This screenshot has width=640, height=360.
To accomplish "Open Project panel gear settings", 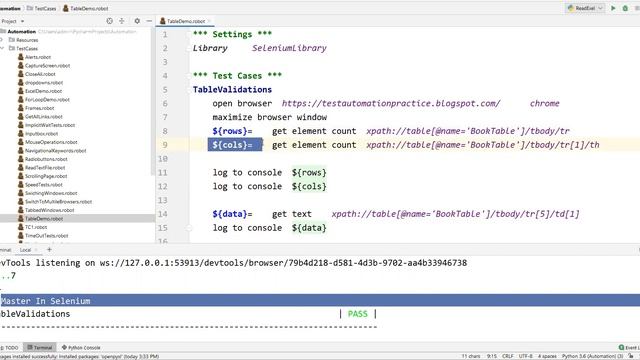I will pyautogui.click(x=137, y=21).
